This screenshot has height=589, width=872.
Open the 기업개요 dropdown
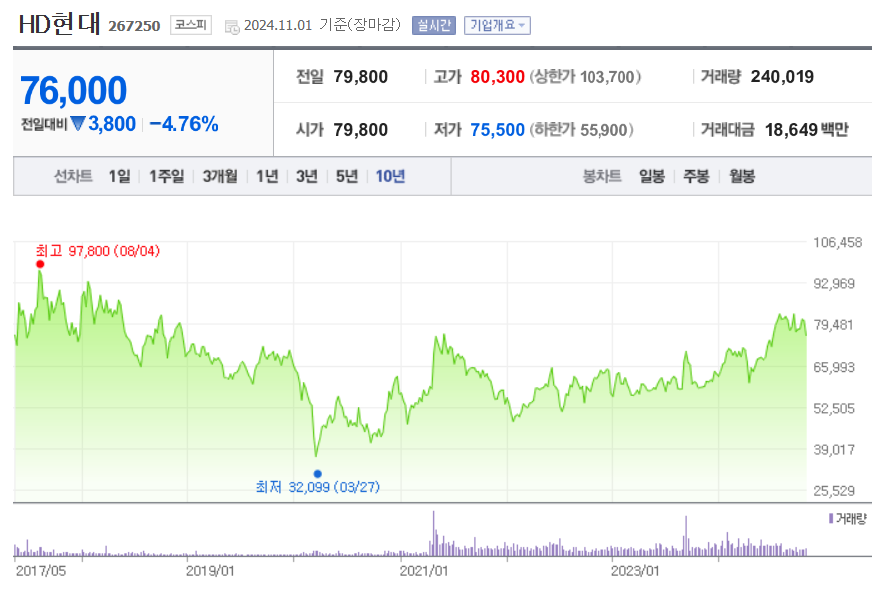pyautogui.click(x=497, y=25)
